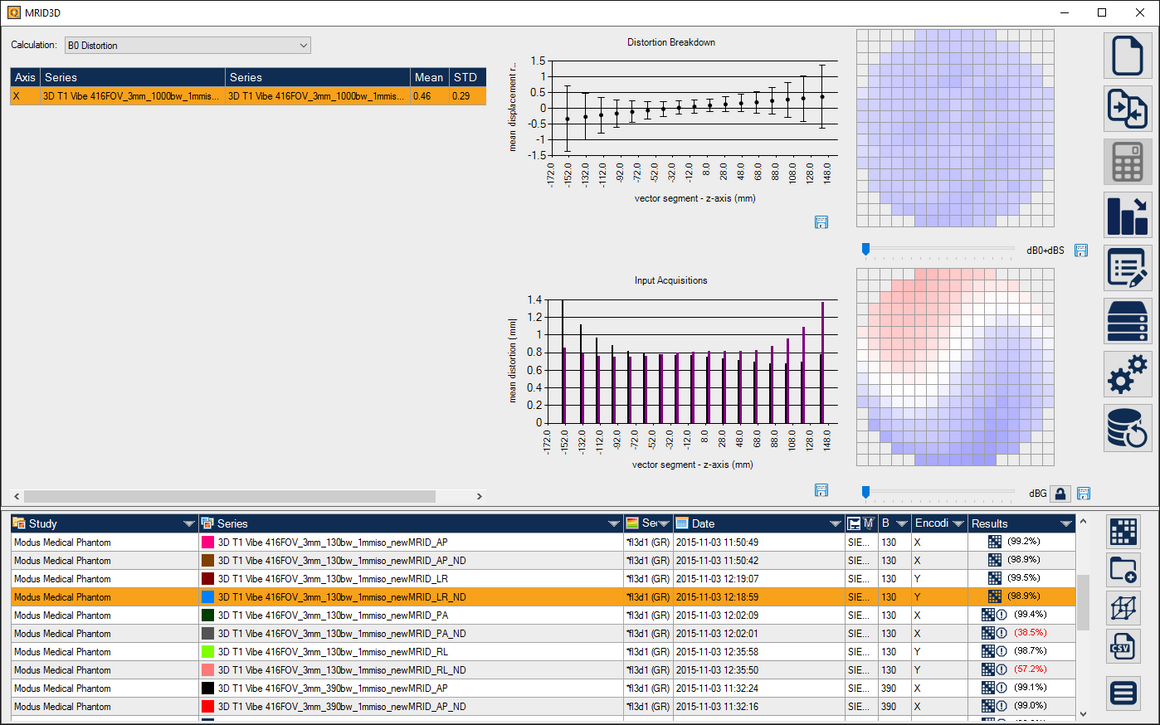Click the database restore icon
Viewport: 1160px width, 725px height.
[x=1127, y=427]
